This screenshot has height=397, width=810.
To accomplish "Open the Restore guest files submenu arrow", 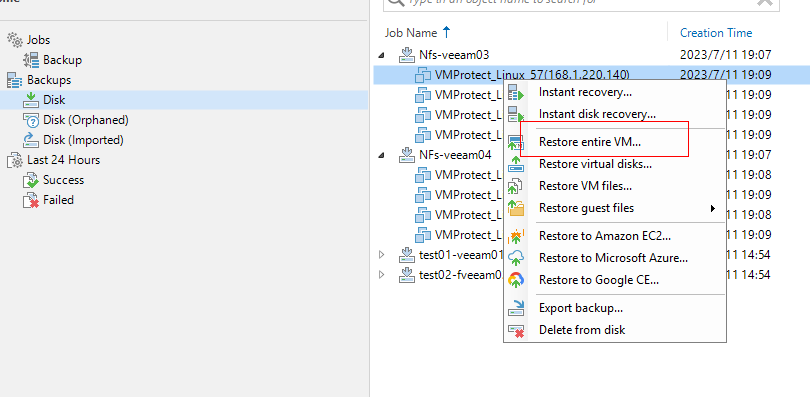I will click(x=713, y=209).
